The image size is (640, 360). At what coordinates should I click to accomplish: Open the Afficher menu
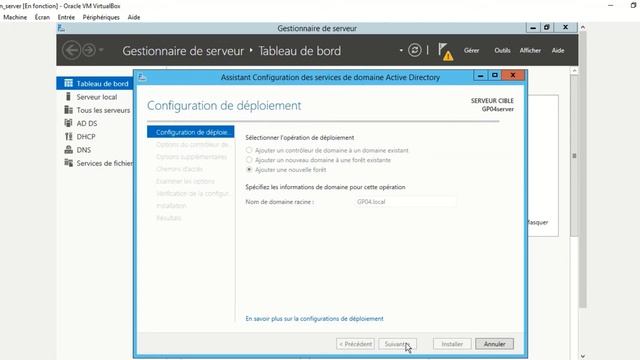click(530, 50)
